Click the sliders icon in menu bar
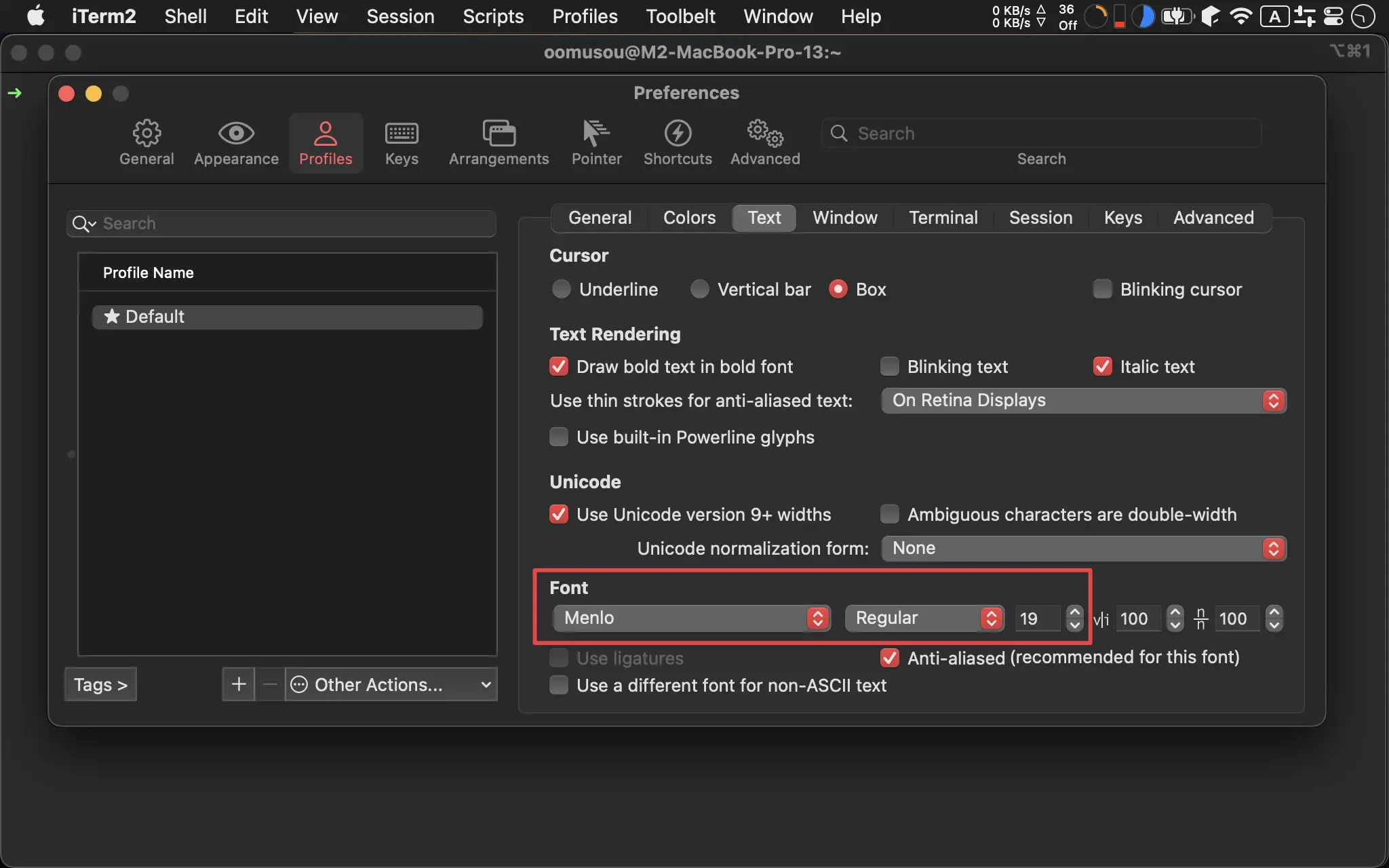Screen dimensions: 1389x868 [x=1304, y=16]
